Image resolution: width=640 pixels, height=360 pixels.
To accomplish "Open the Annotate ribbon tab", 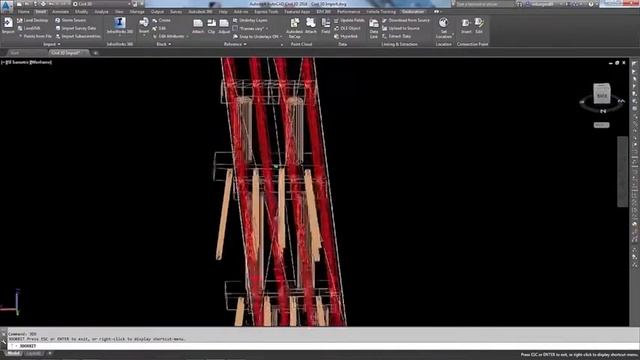I will click(x=60, y=12).
